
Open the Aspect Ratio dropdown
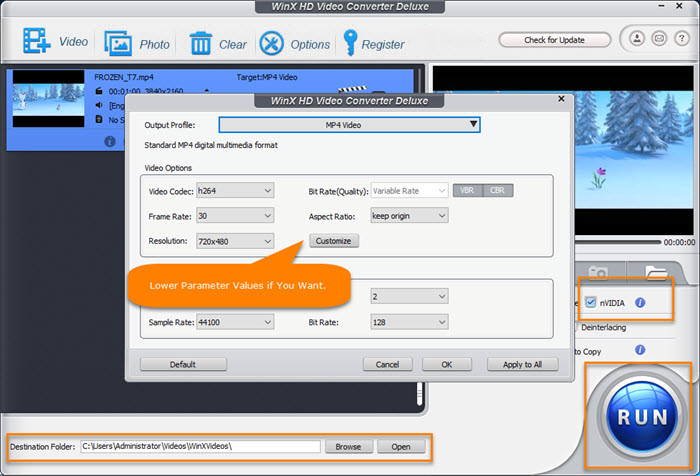tap(409, 216)
